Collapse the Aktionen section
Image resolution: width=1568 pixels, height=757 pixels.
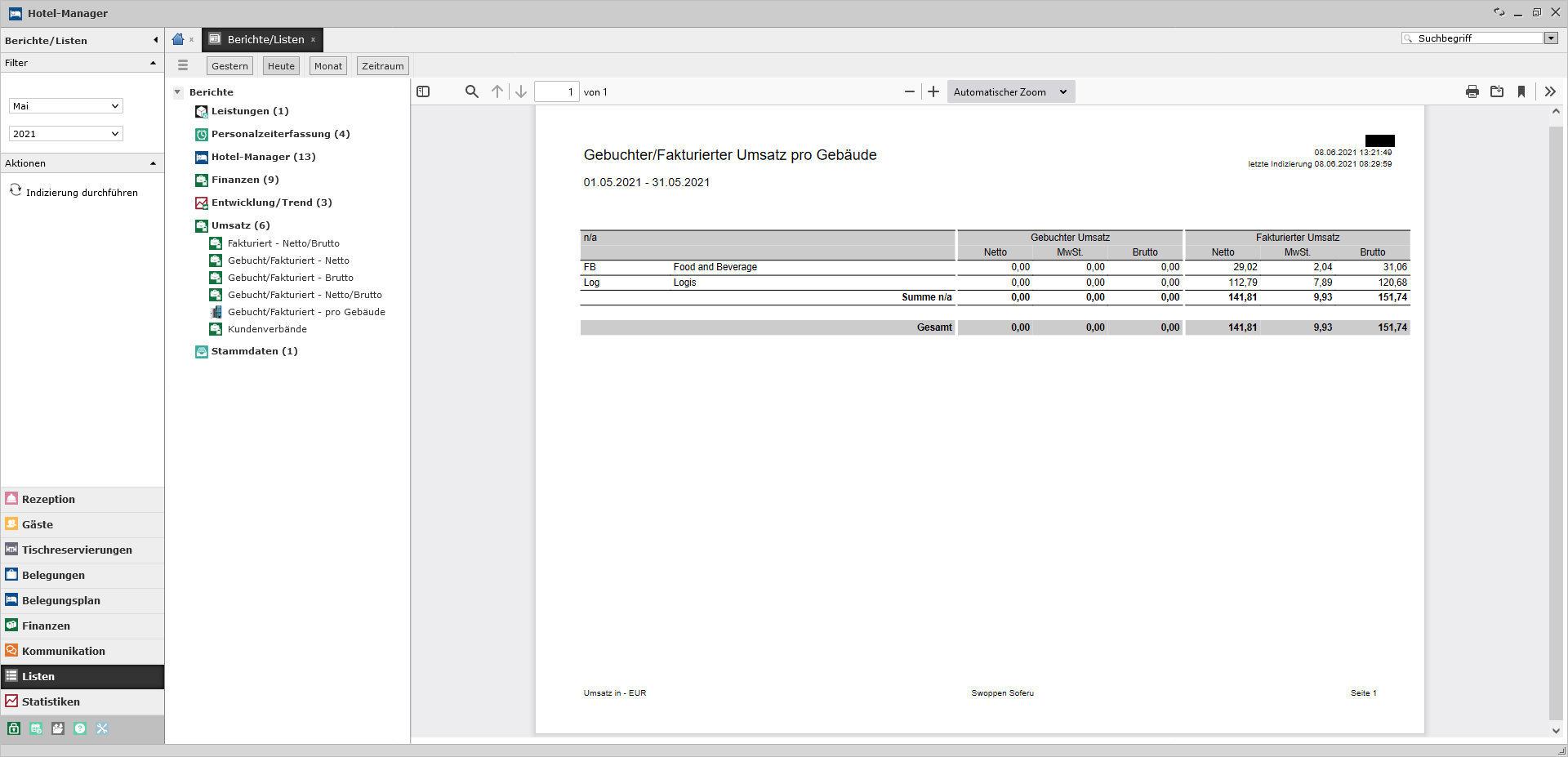coord(153,163)
